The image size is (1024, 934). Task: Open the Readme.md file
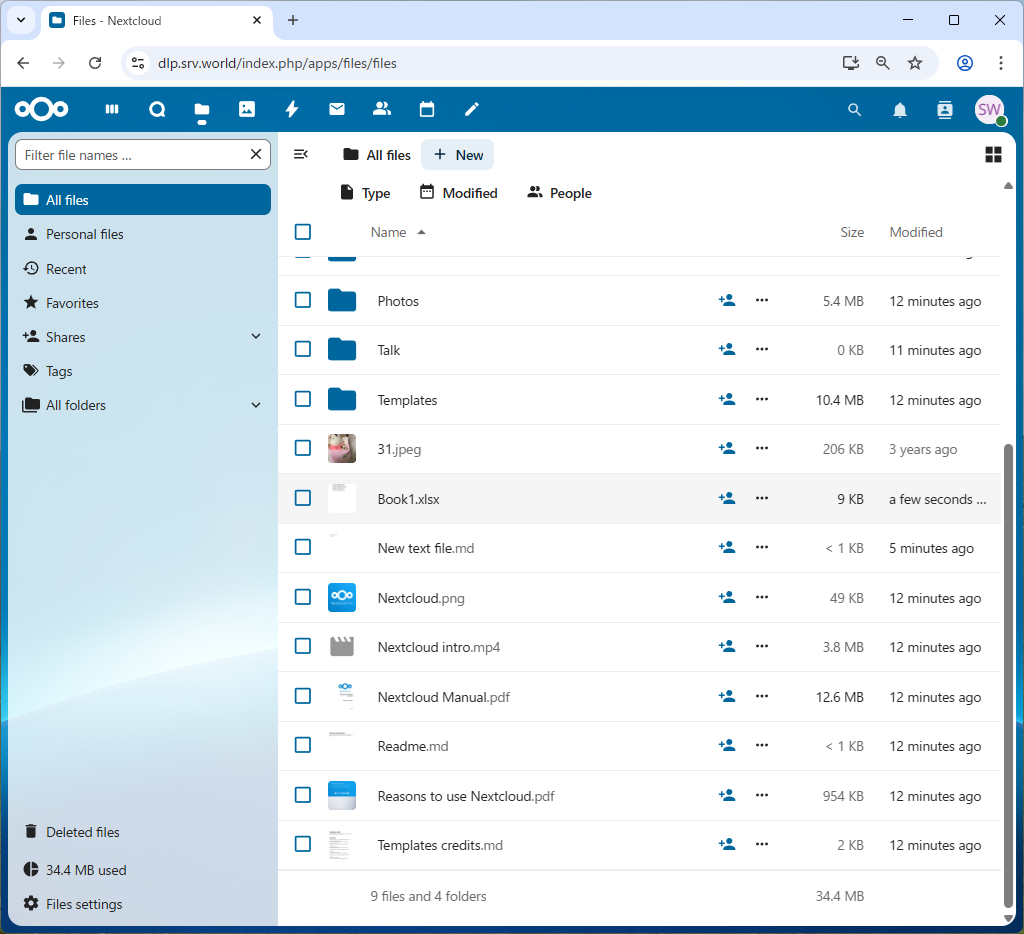pos(413,746)
